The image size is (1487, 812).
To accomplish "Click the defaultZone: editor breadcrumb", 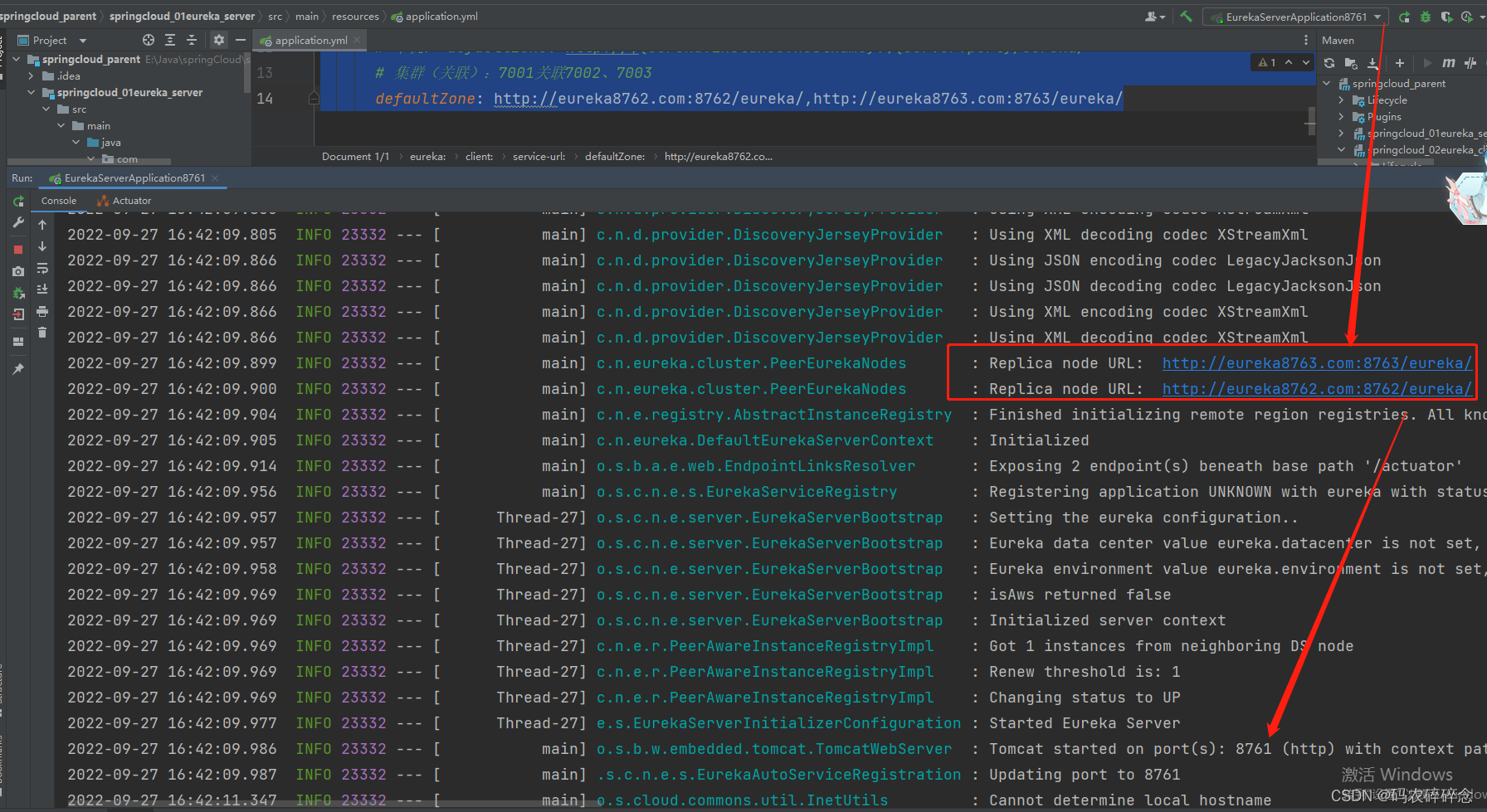I will [x=615, y=157].
